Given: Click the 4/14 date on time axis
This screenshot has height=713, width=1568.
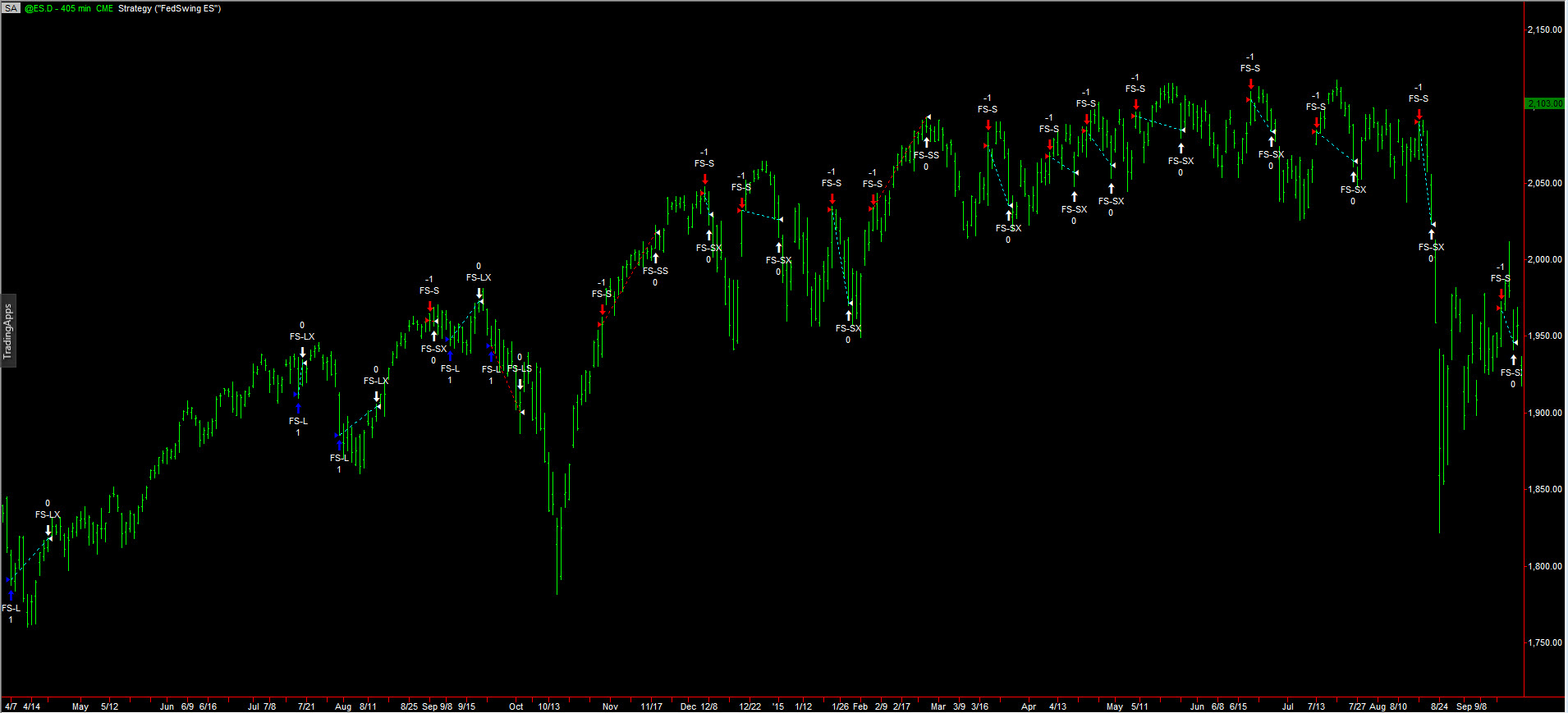Looking at the screenshot, I should (x=31, y=706).
